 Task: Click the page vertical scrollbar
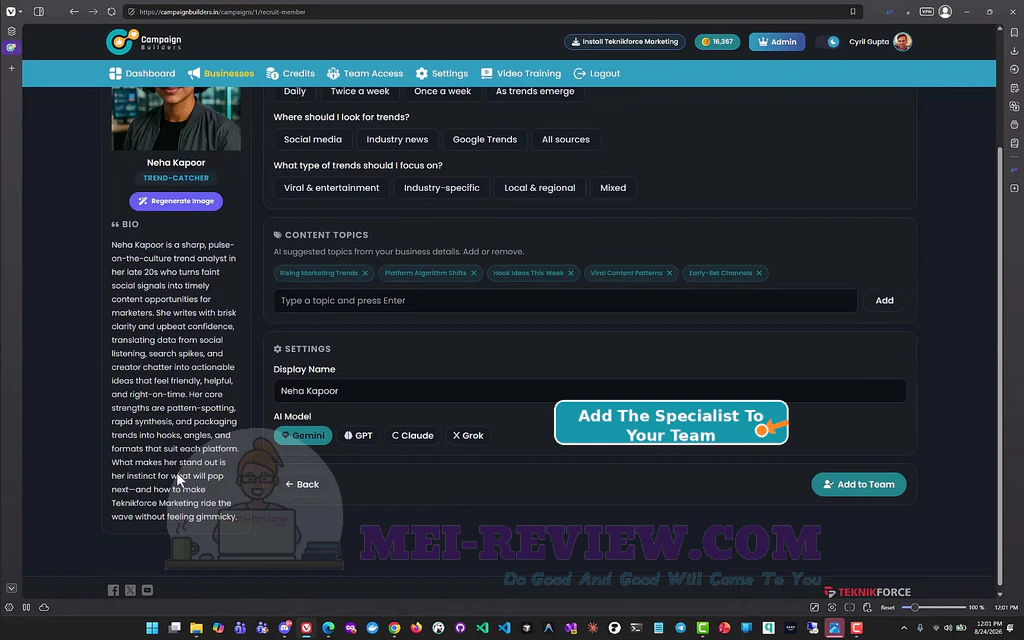click(x=1000, y=366)
